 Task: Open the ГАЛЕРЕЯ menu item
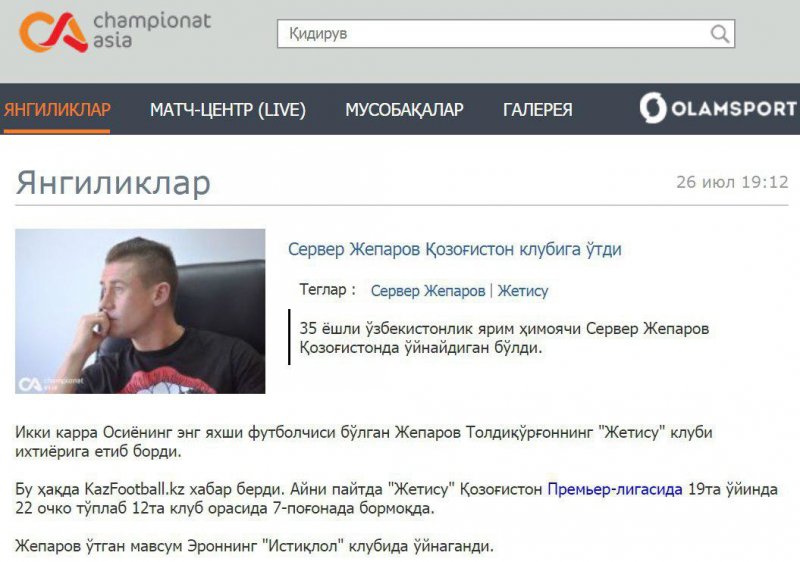[x=538, y=110]
